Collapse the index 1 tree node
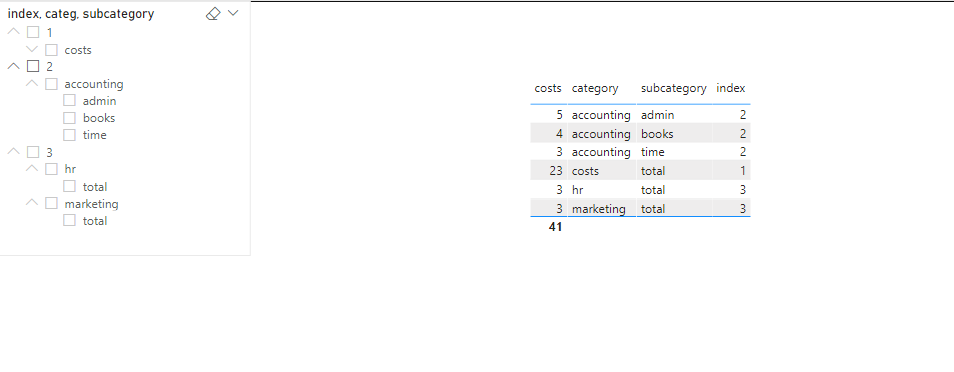The height and width of the screenshot is (372, 954). click(13, 32)
